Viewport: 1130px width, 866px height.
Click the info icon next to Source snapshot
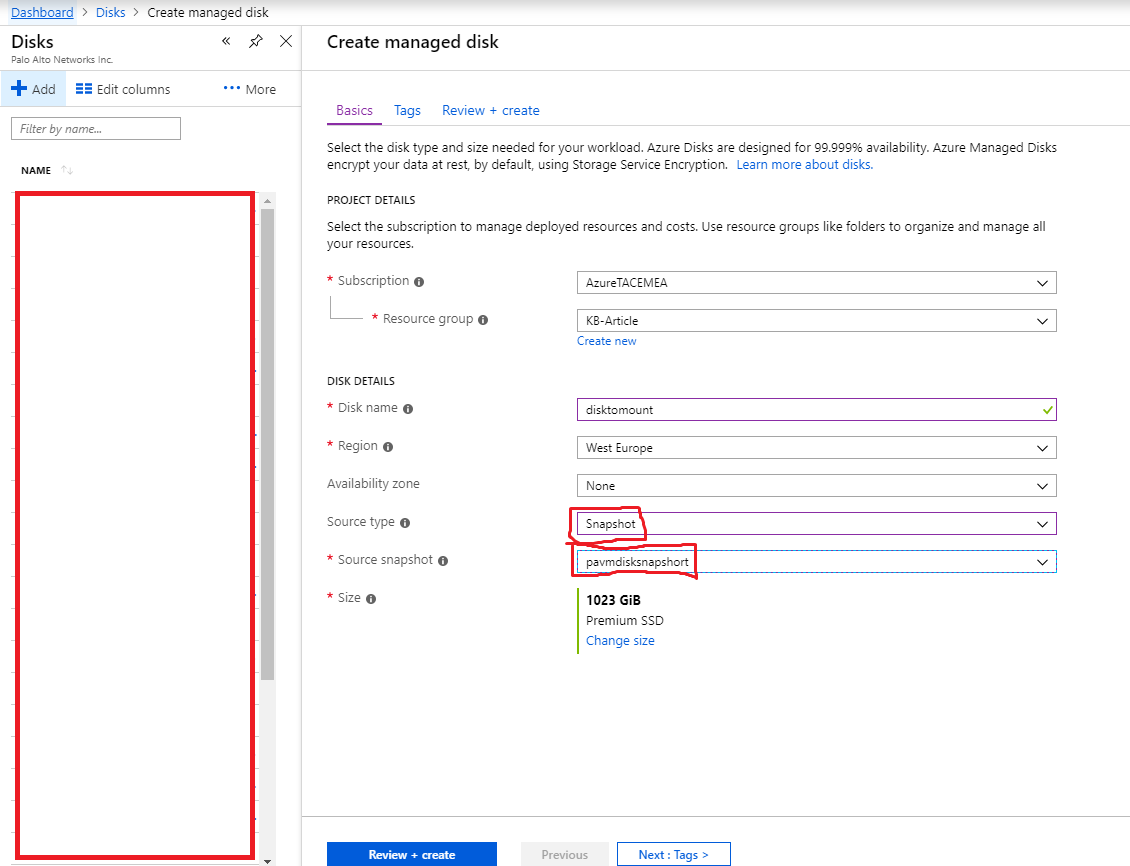pos(443,561)
